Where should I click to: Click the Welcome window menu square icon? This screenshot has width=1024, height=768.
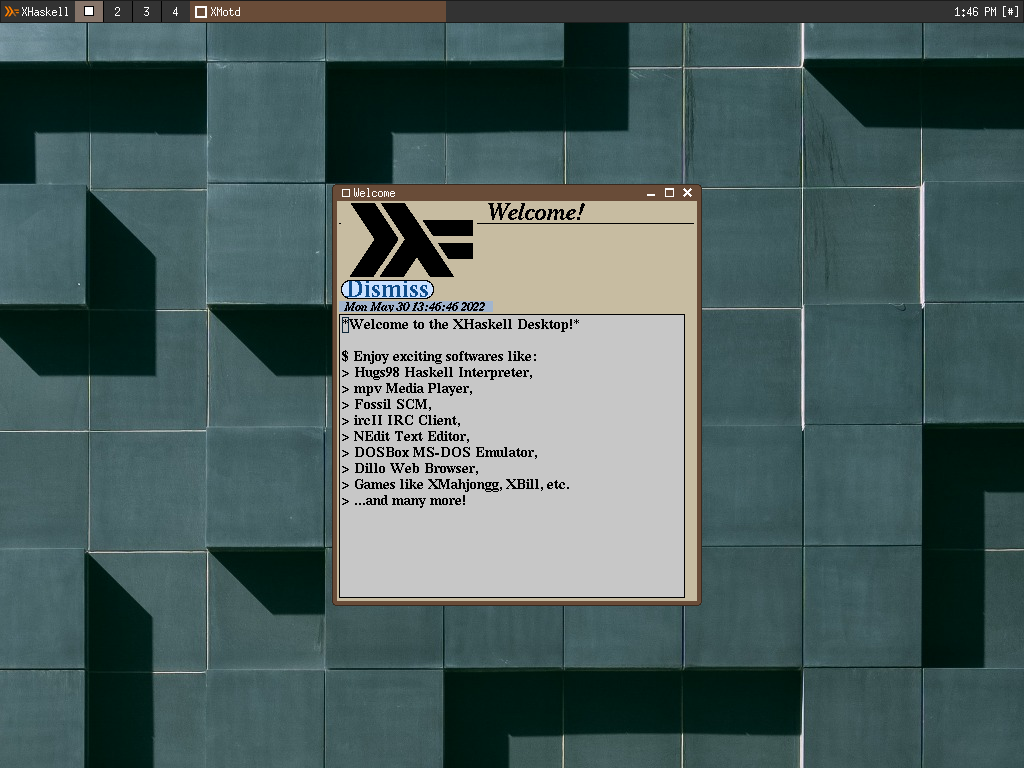pos(346,193)
